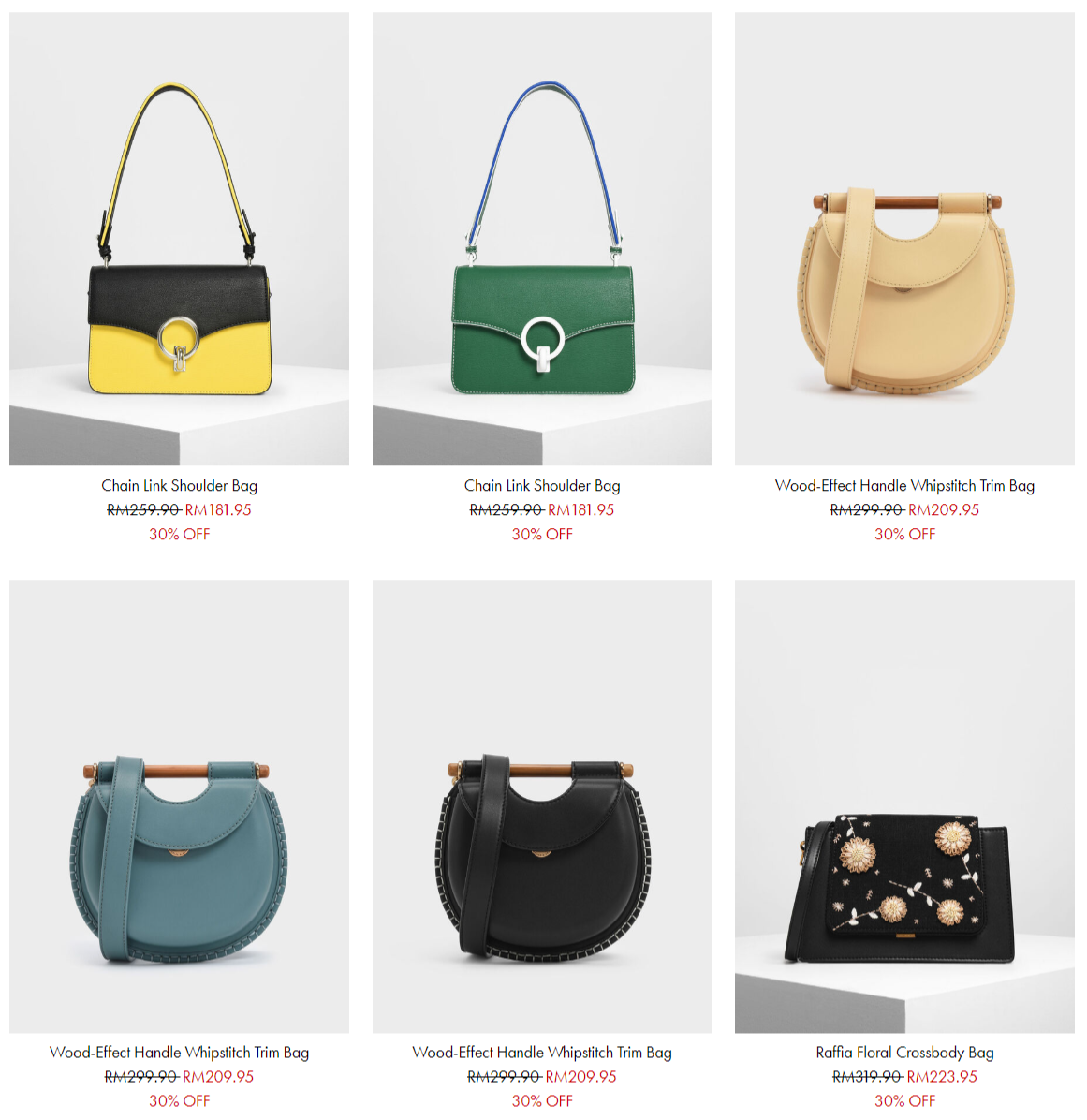The height and width of the screenshot is (1120, 1087).
Task: Open the Raffia Floral Crossbody Bag image
Action: (x=904, y=806)
